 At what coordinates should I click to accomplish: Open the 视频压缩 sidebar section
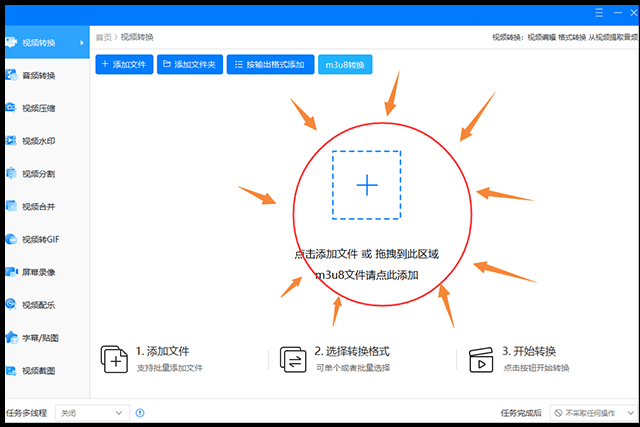point(47,108)
